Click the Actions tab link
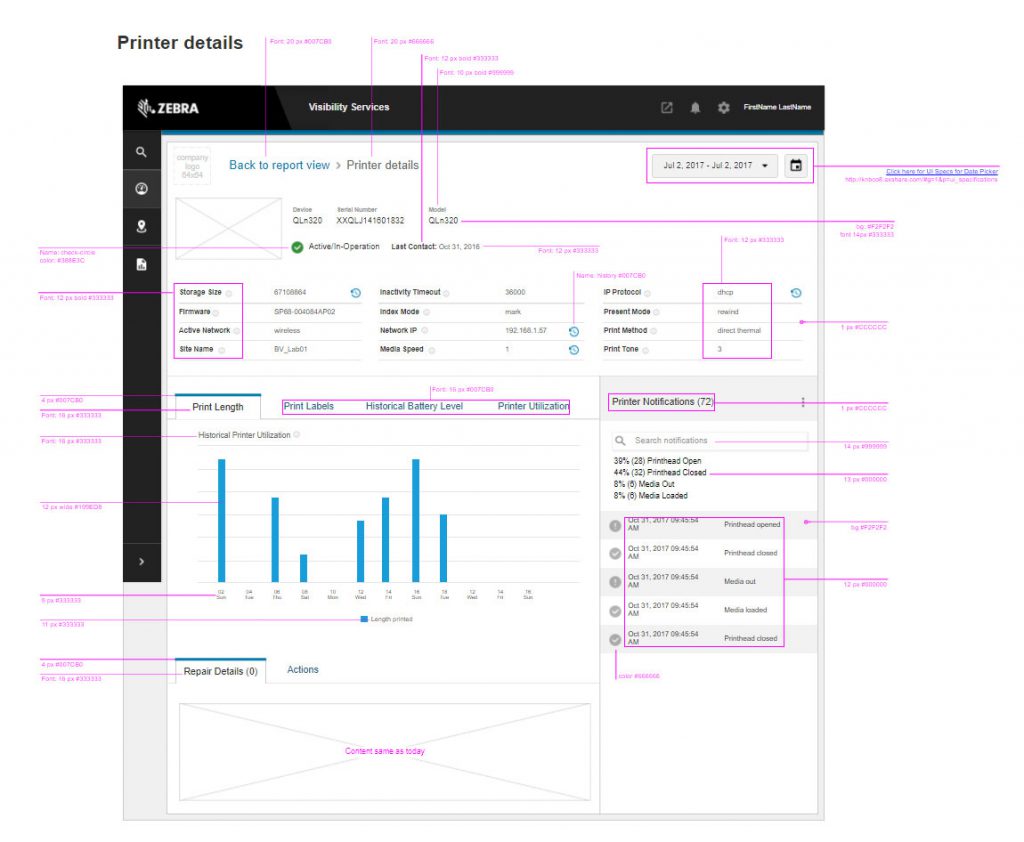Screen dimensions: 1024x842 pyautogui.click(x=302, y=669)
